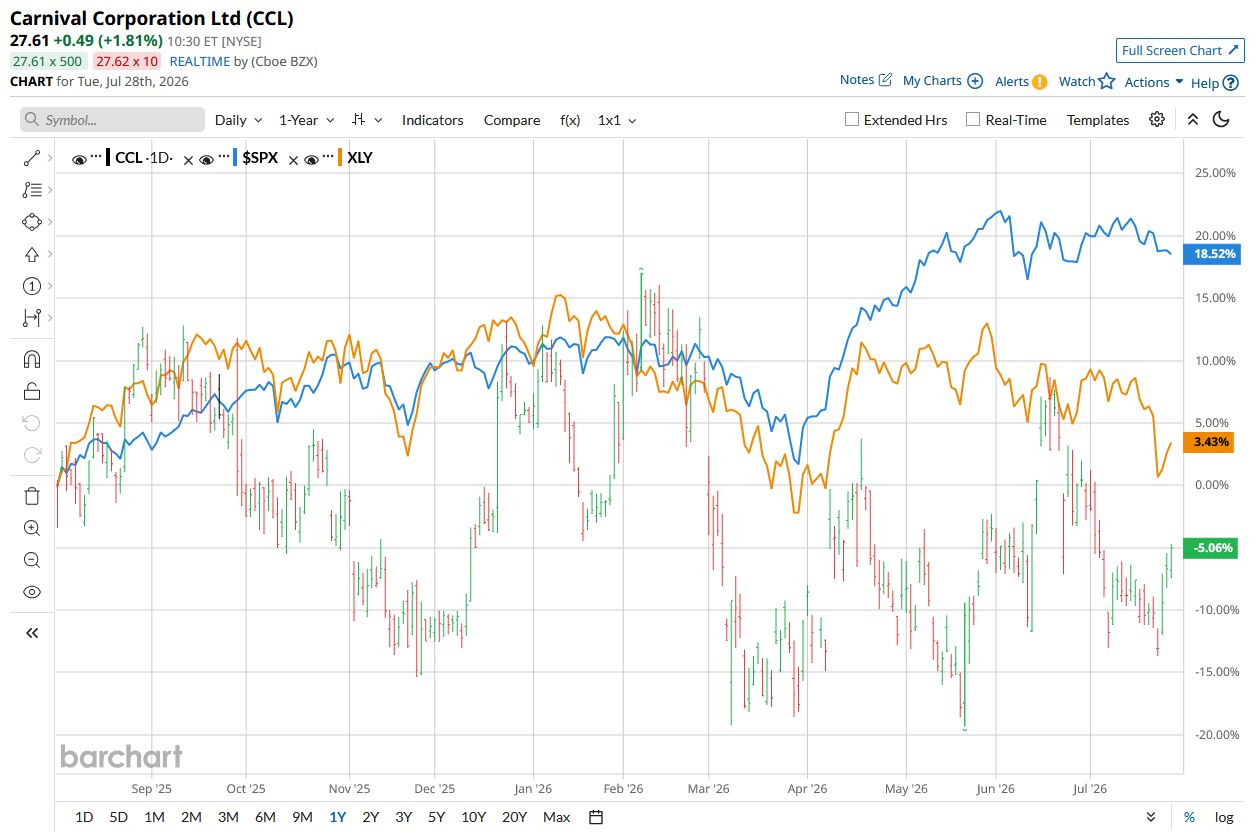This screenshot has width=1255, height=834.
Task: Open the CCL series more options dots
Action: 96,158
